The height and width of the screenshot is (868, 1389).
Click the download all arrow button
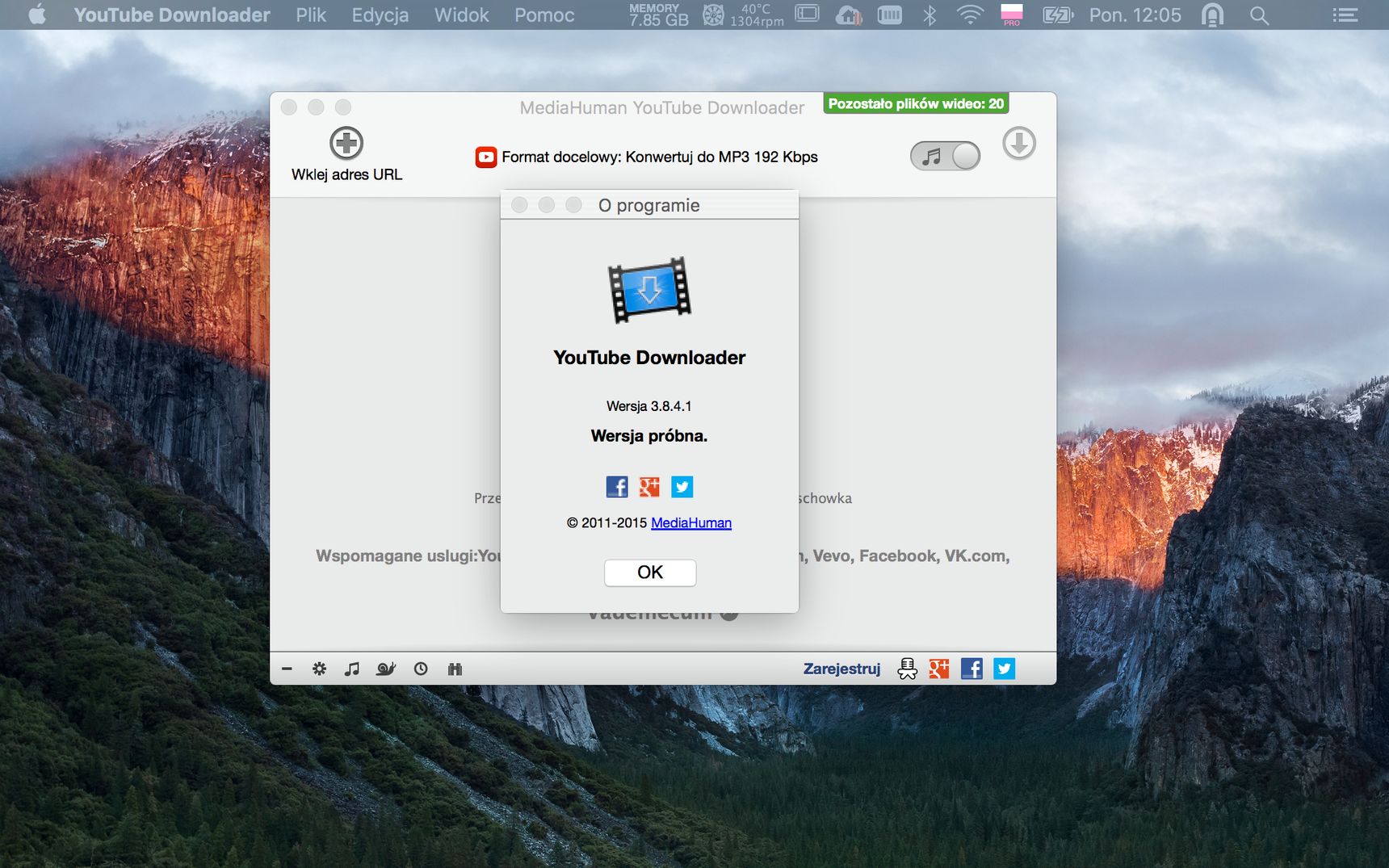pyautogui.click(x=1019, y=144)
